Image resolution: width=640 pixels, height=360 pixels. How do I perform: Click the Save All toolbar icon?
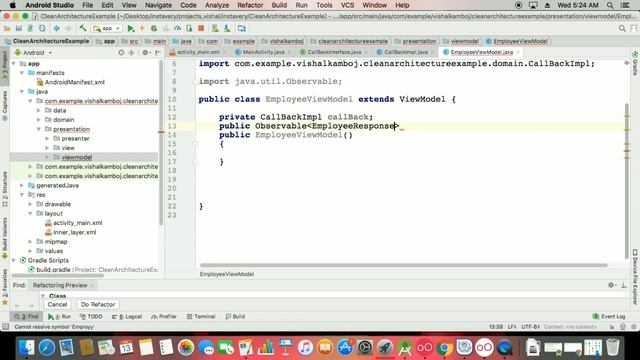18,29
